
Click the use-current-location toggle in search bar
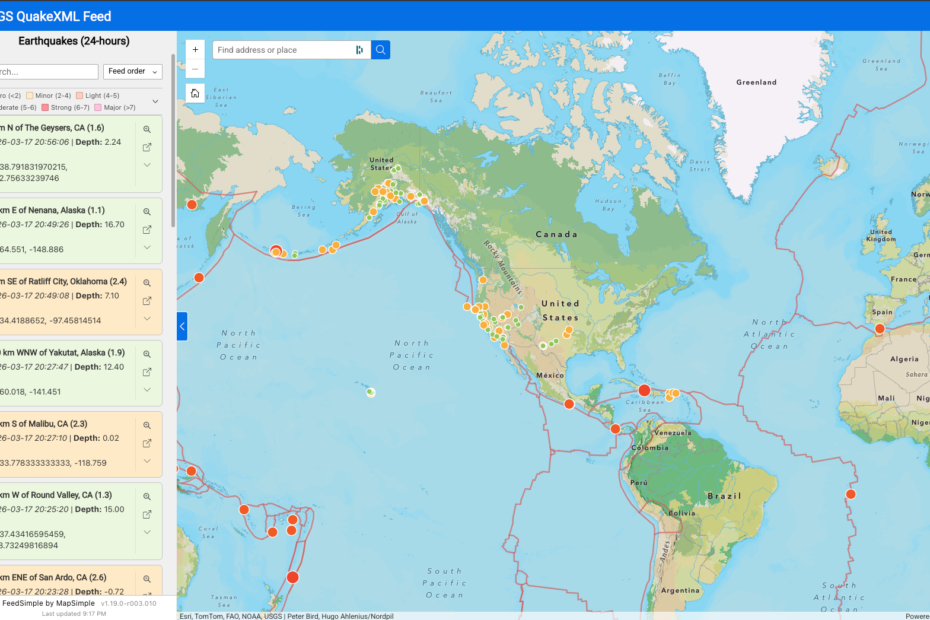pyautogui.click(x=359, y=48)
